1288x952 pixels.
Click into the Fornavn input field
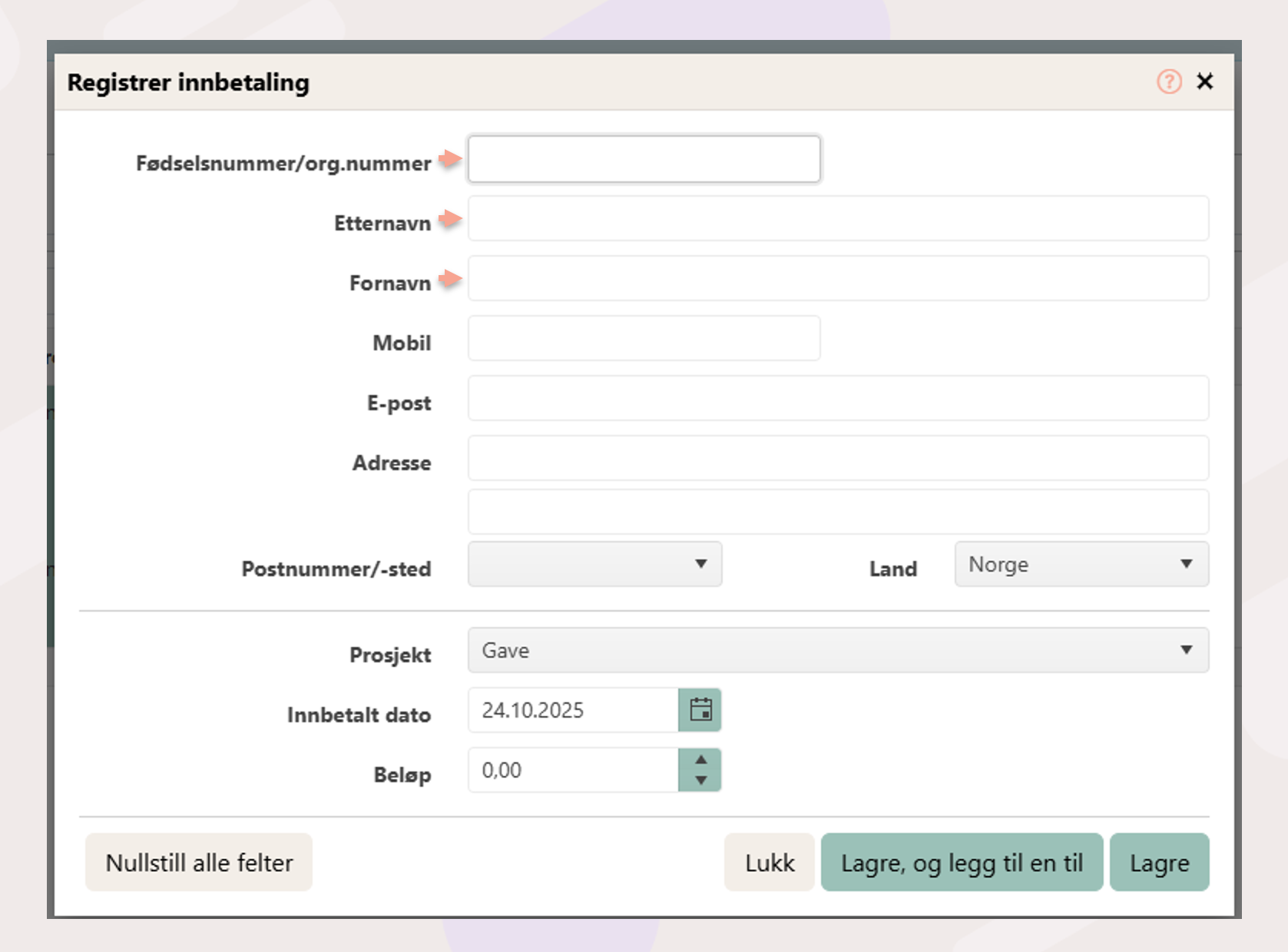tap(839, 278)
